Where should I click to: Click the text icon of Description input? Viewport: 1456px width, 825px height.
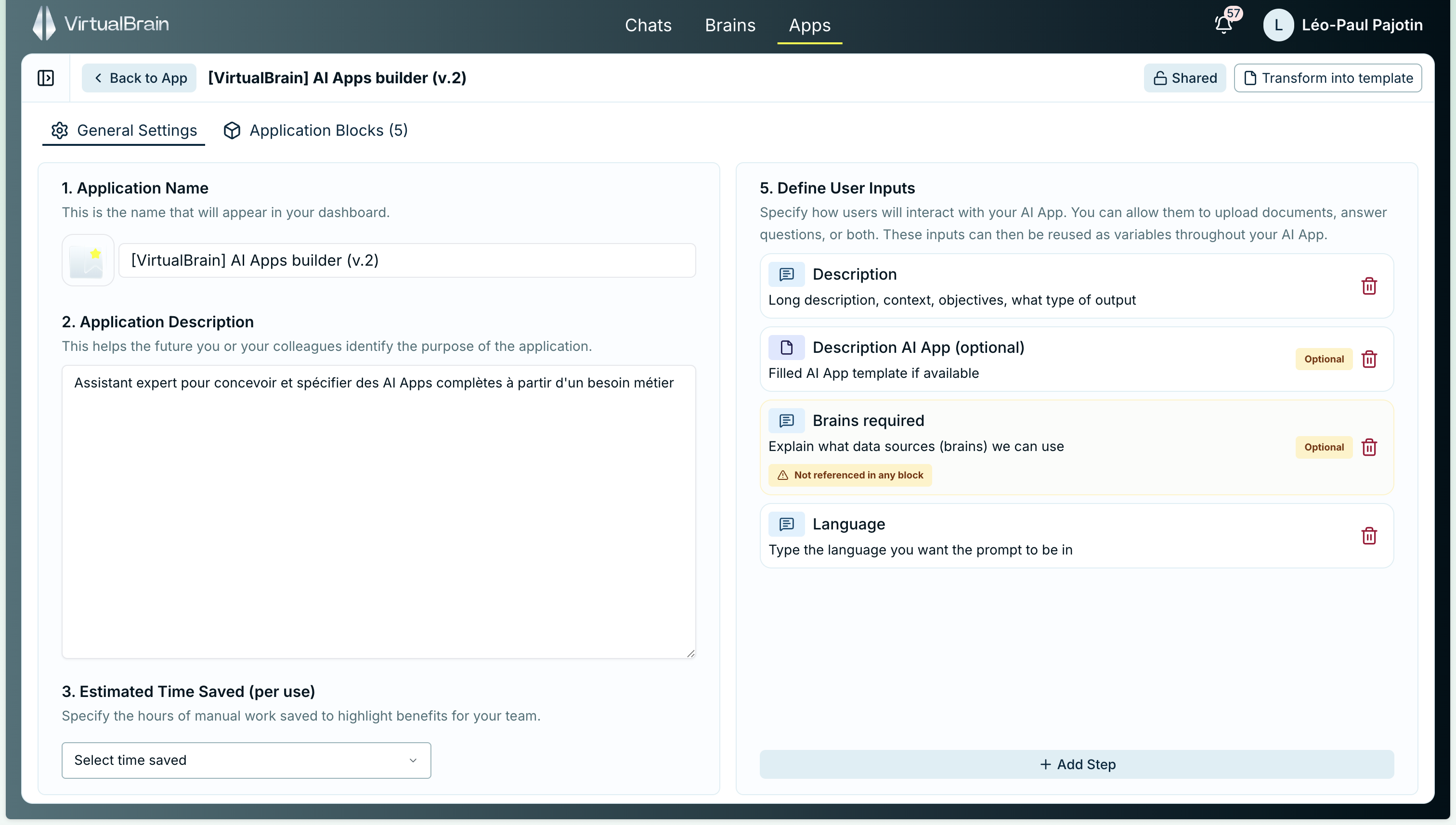click(x=786, y=274)
